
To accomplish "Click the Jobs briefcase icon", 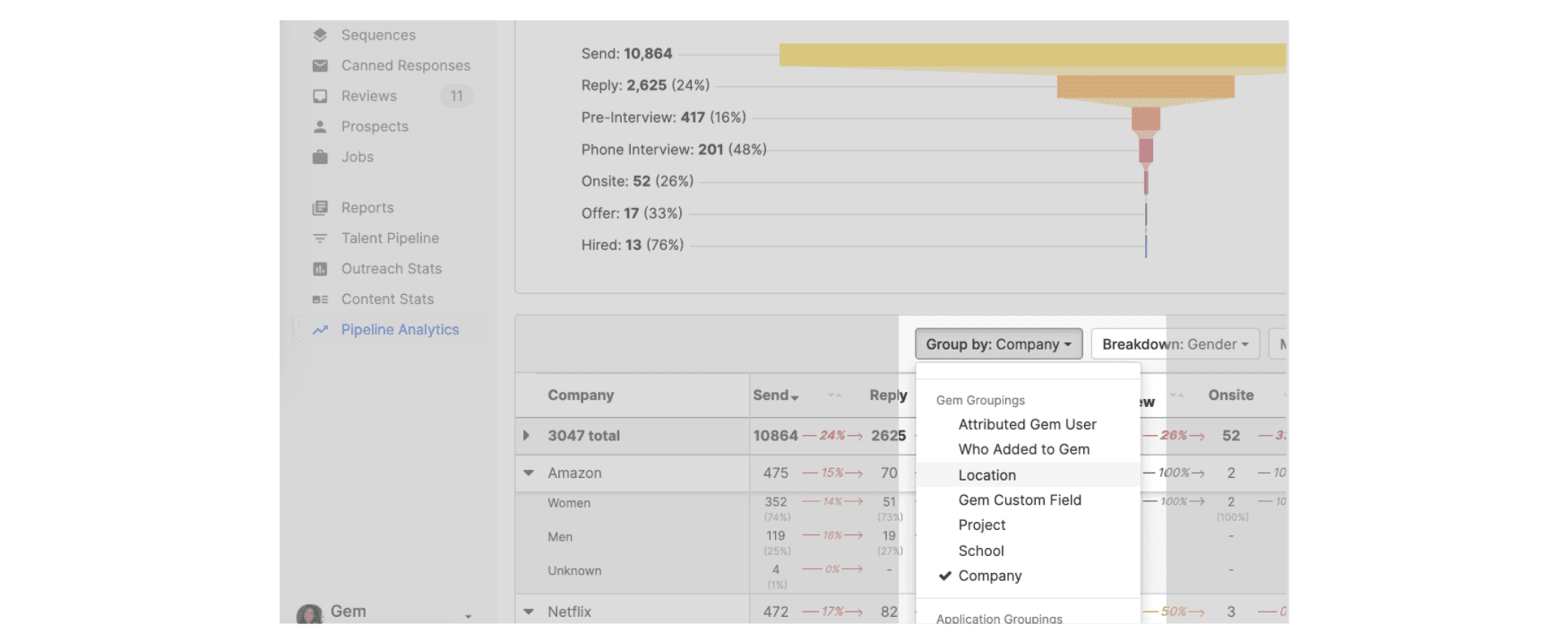I will (x=320, y=157).
